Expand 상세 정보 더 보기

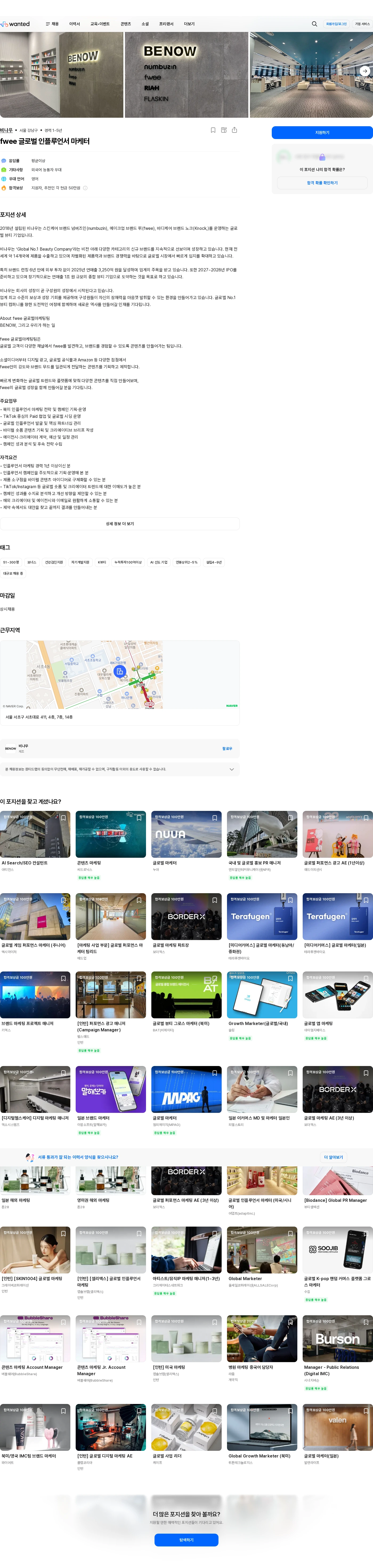click(x=119, y=524)
